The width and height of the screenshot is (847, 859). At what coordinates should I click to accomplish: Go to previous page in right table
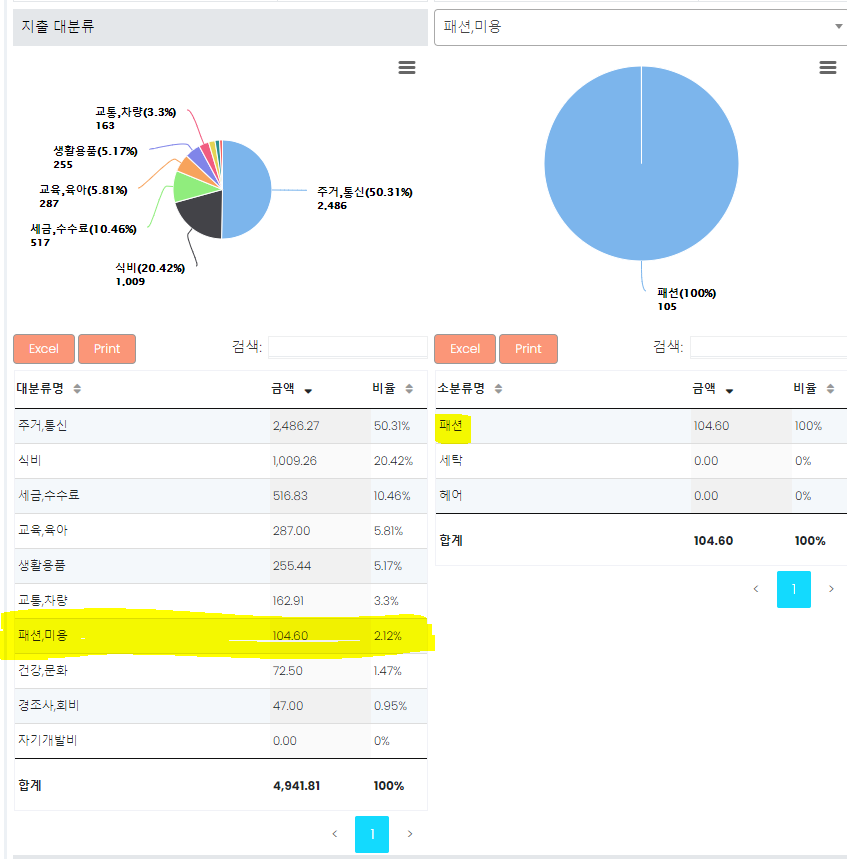[756, 589]
